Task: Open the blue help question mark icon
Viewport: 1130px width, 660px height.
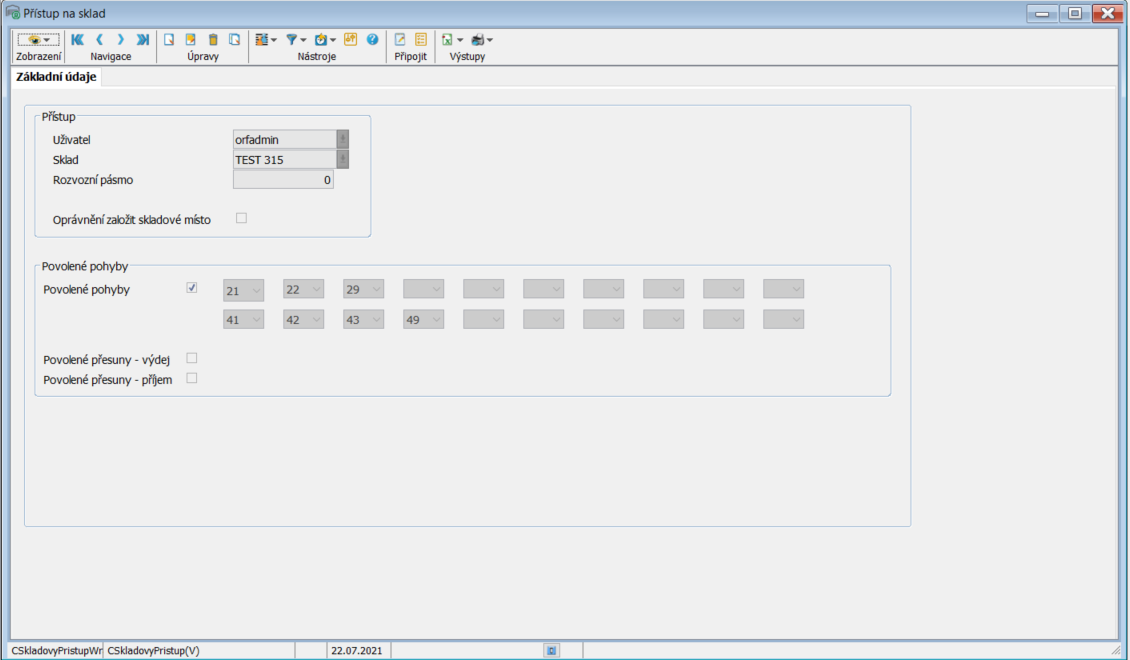Action: pos(373,40)
